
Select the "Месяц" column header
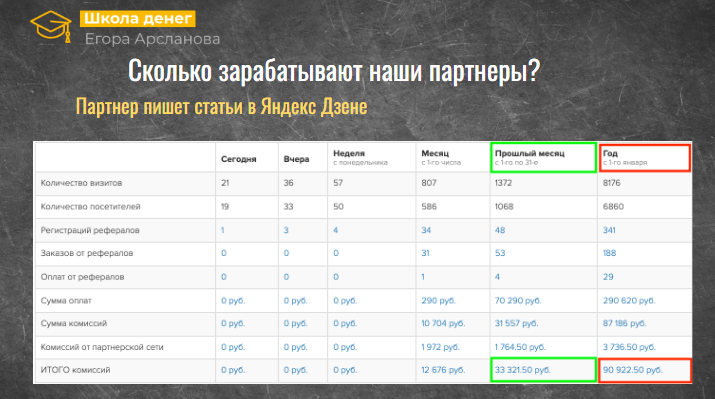(435, 154)
